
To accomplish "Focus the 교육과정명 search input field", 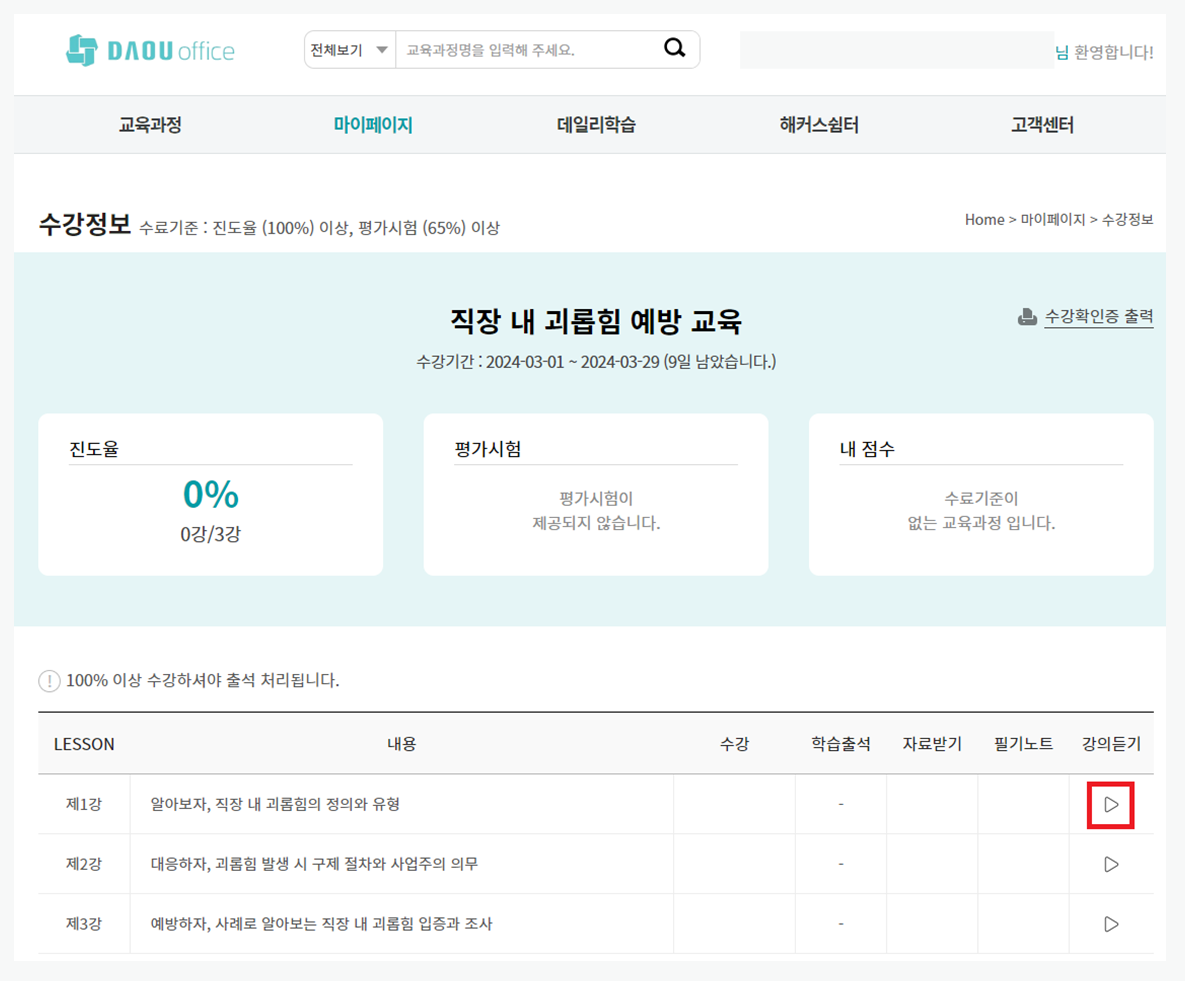I will (x=525, y=50).
